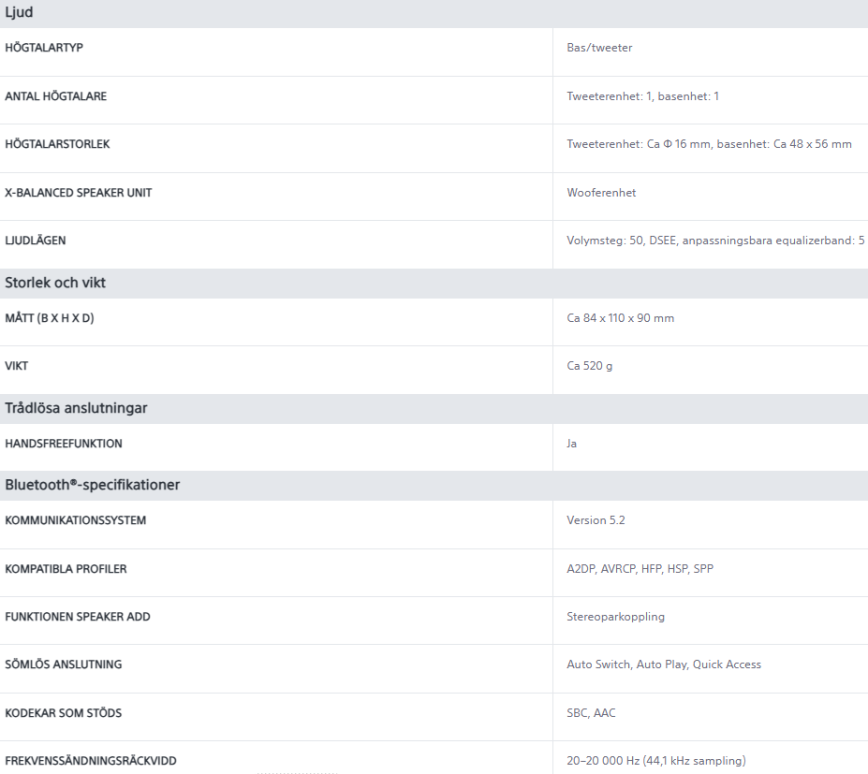Select the ANTAL HÖGTALARE row label
Screen dimensions: 868x774
click(x=55, y=95)
